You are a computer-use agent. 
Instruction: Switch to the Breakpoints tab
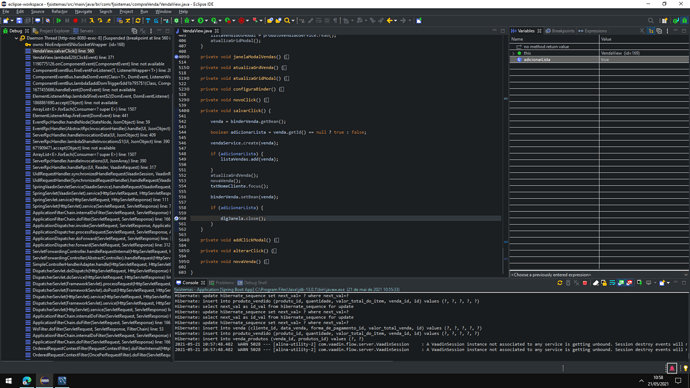point(560,31)
